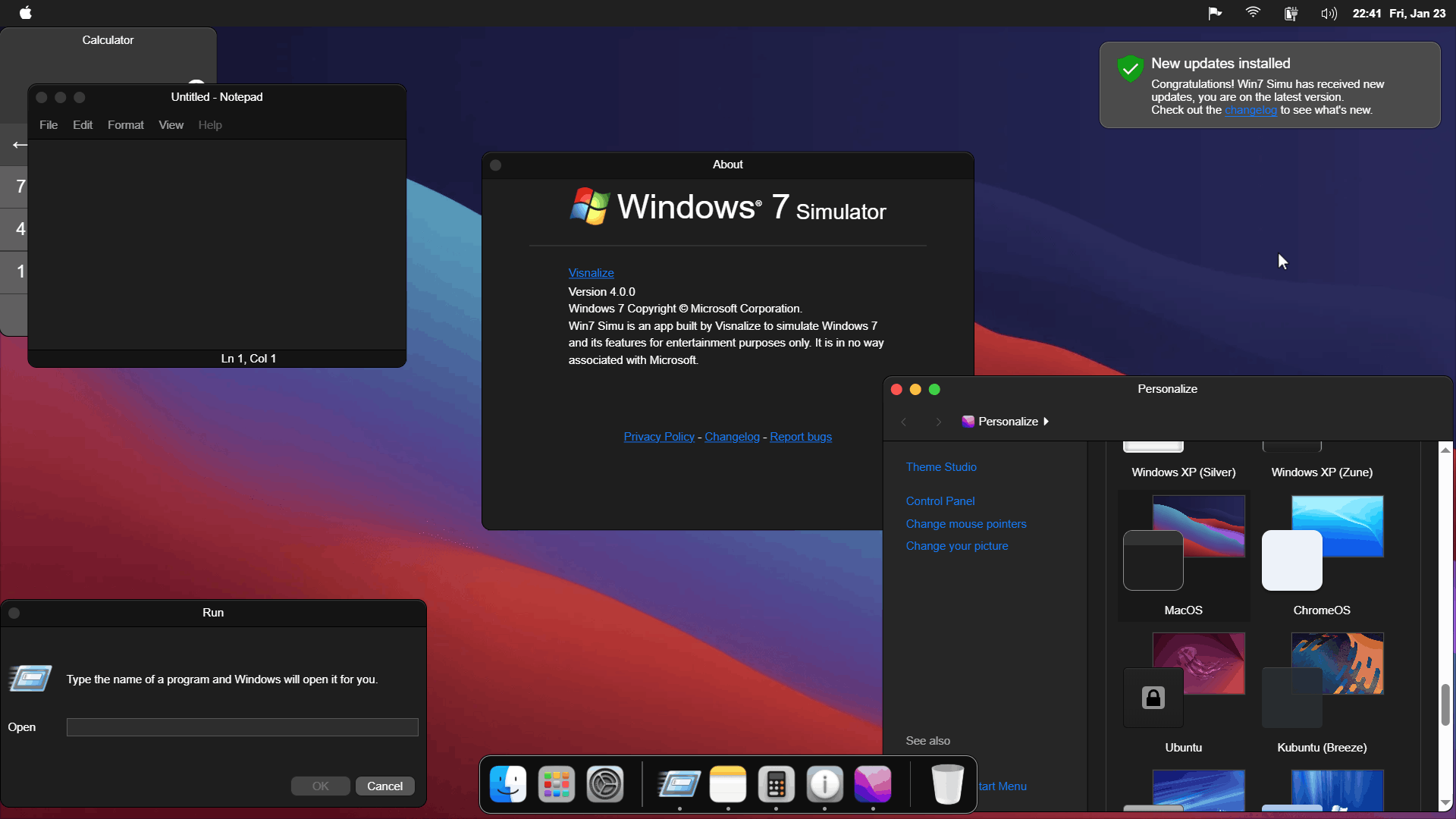Click the About info icon in dock
Screen dimensions: 1456x819
coord(824,783)
